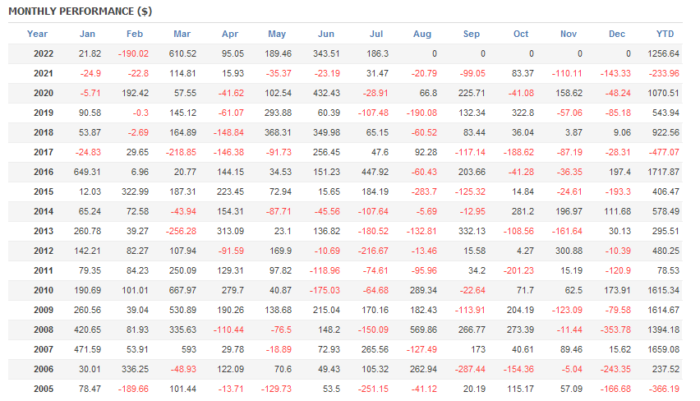The width and height of the screenshot is (700, 401).
Task: Select the 2019 year row label
Action: [43, 113]
